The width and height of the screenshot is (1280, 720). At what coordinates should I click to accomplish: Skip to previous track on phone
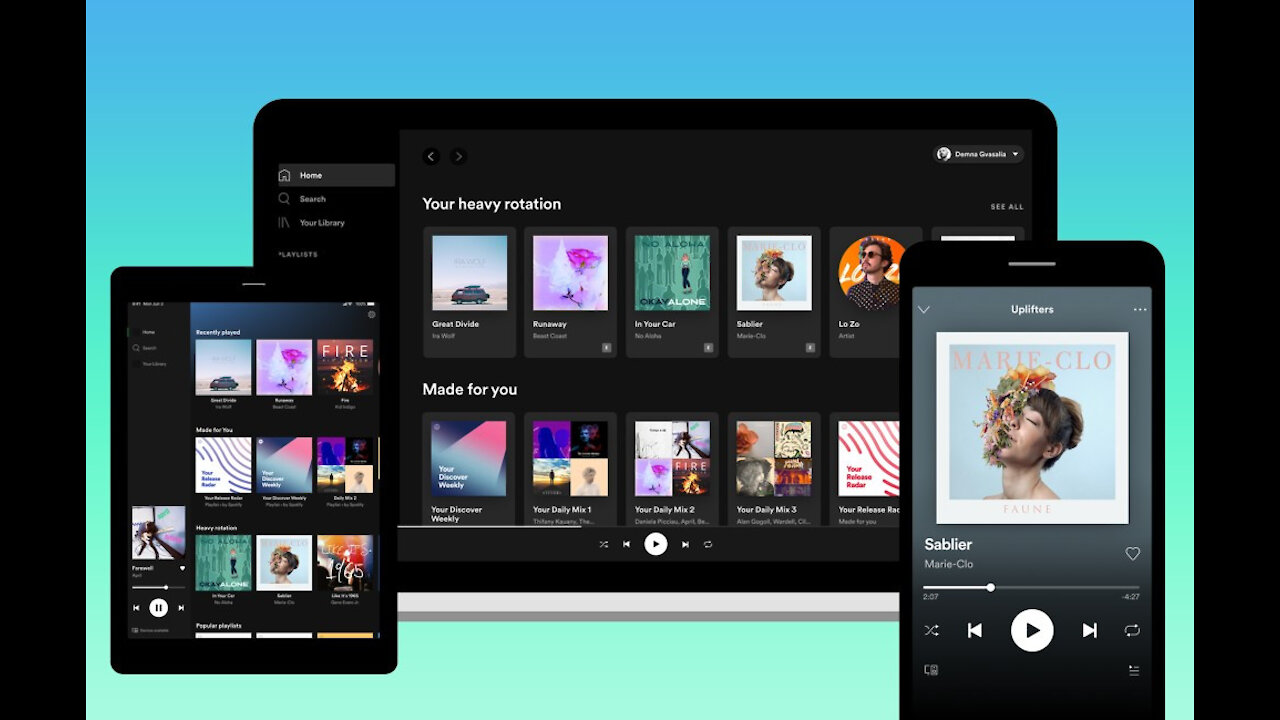point(975,631)
